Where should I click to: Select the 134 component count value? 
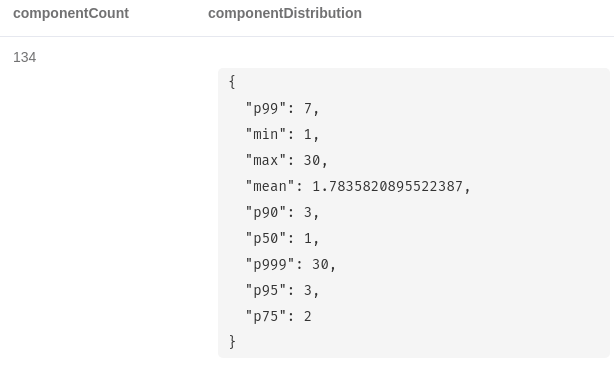point(25,58)
